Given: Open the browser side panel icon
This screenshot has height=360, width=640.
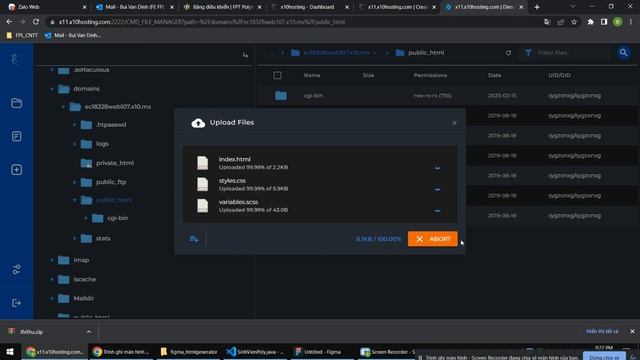Looking at the screenshot, I should pos(604,22).
